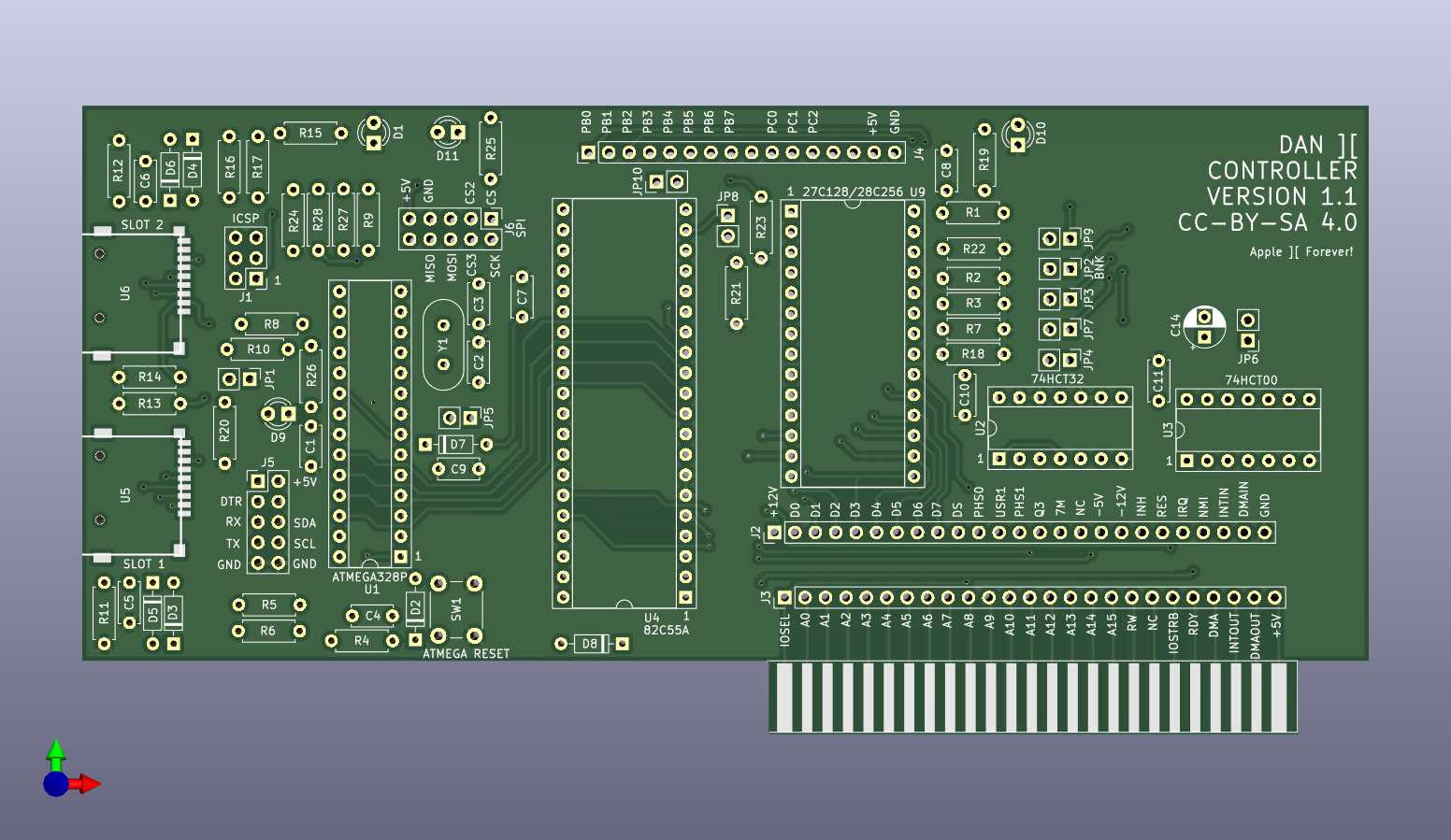Click the JP5 jumper
Screen dimensions: 1451x840
[460, 417]
